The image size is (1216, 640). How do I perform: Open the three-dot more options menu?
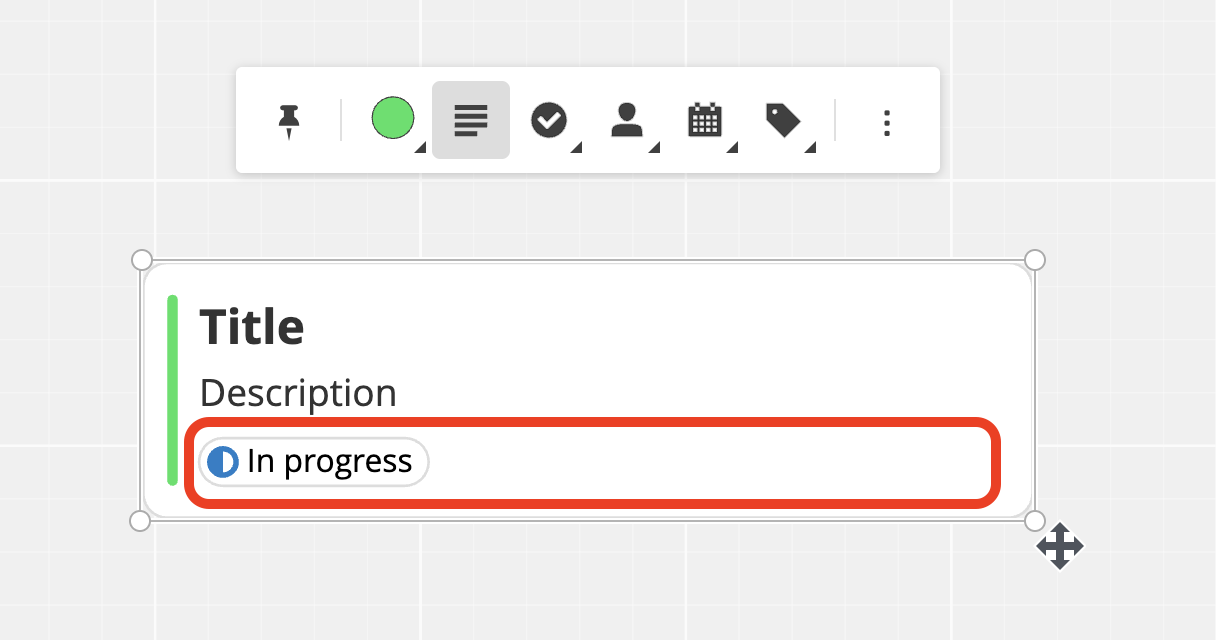click(x=886, y=123)
